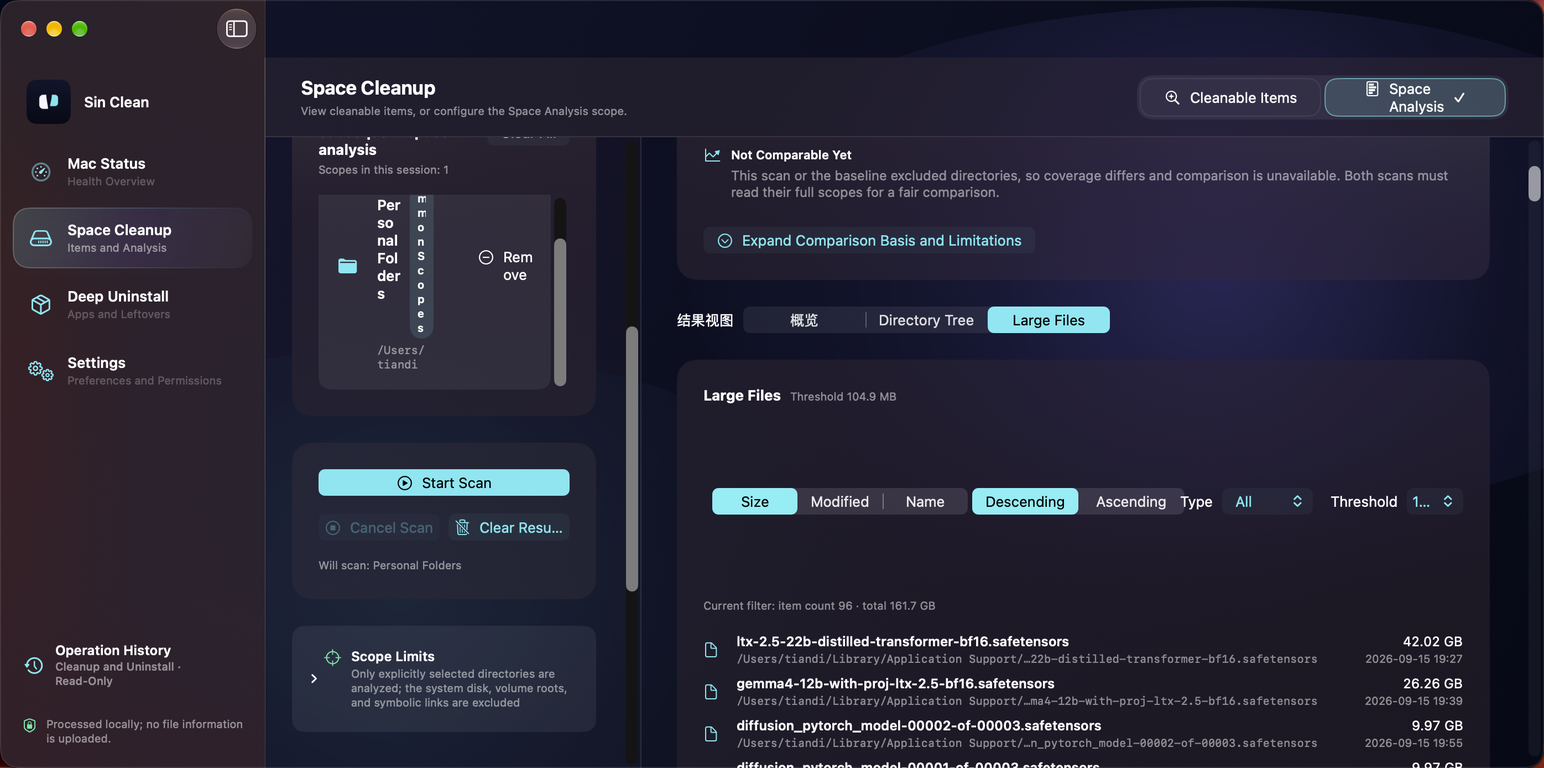Switch to the Cleanable Items tab
Screen dimensions: 1544x768
(x=1231, y=98)
